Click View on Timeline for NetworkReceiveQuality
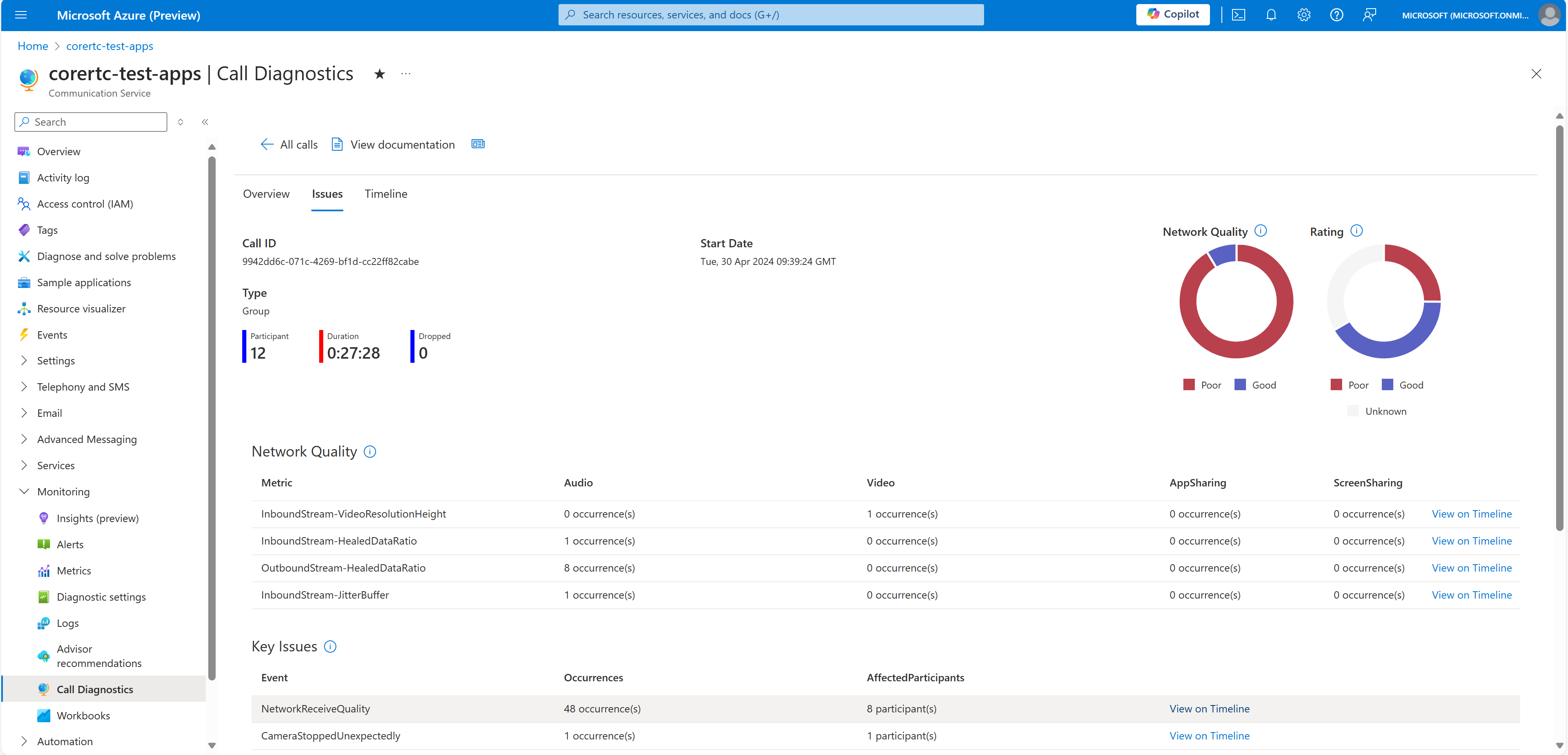The image size is (1568, 755). [x=1210, y=708]
